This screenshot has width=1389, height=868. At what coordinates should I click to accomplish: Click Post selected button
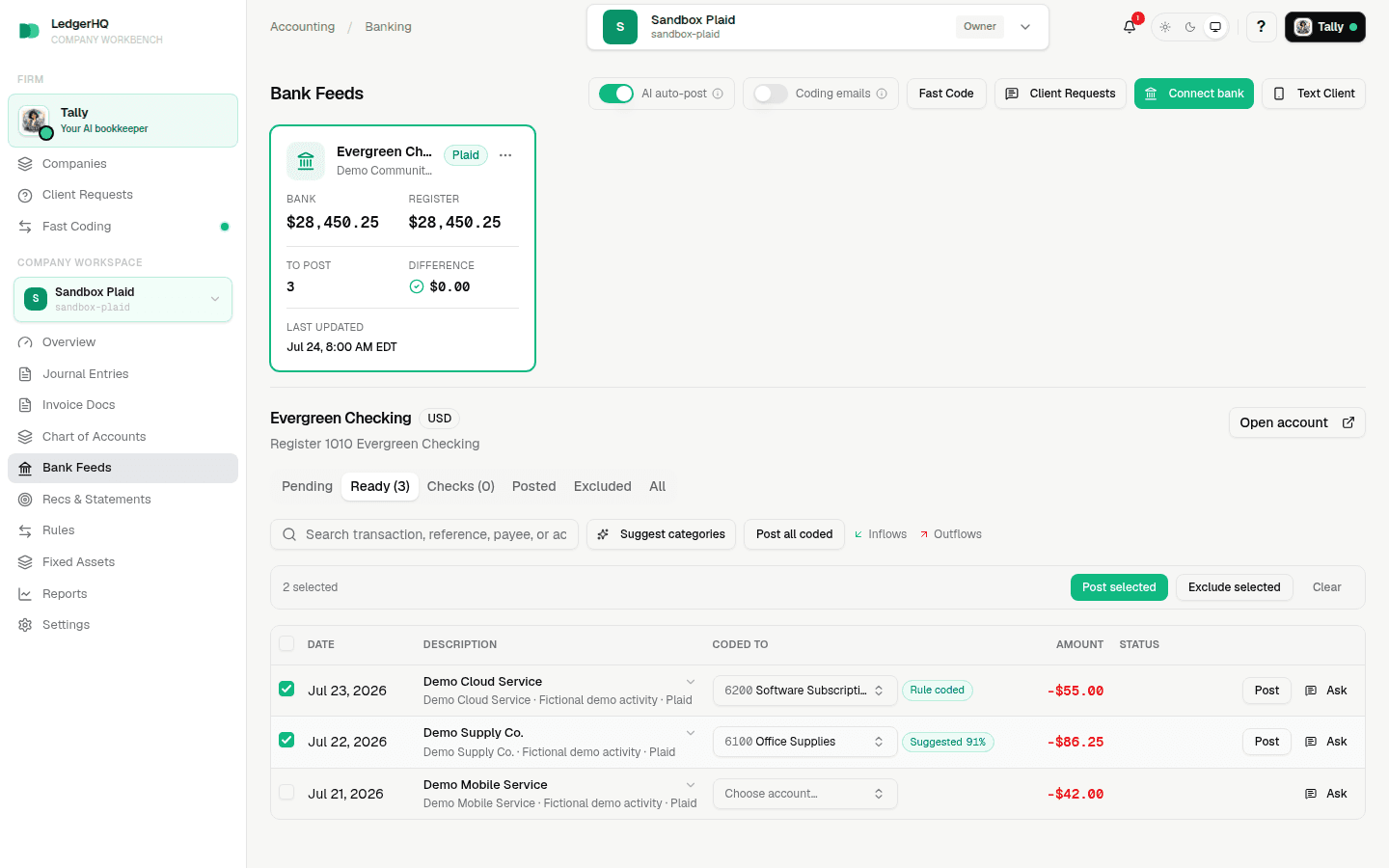(1119, 587)
